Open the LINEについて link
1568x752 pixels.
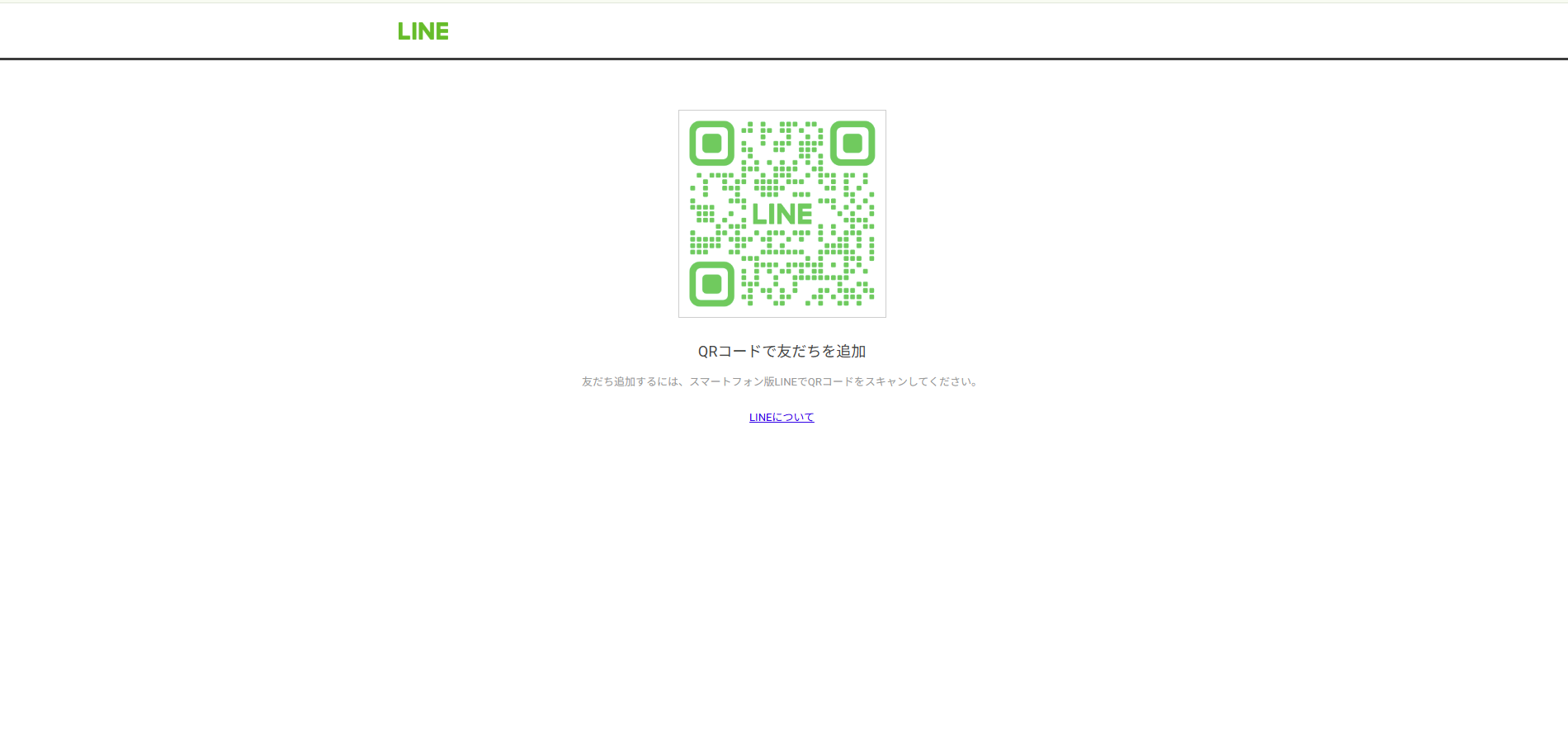coord(782,417)
